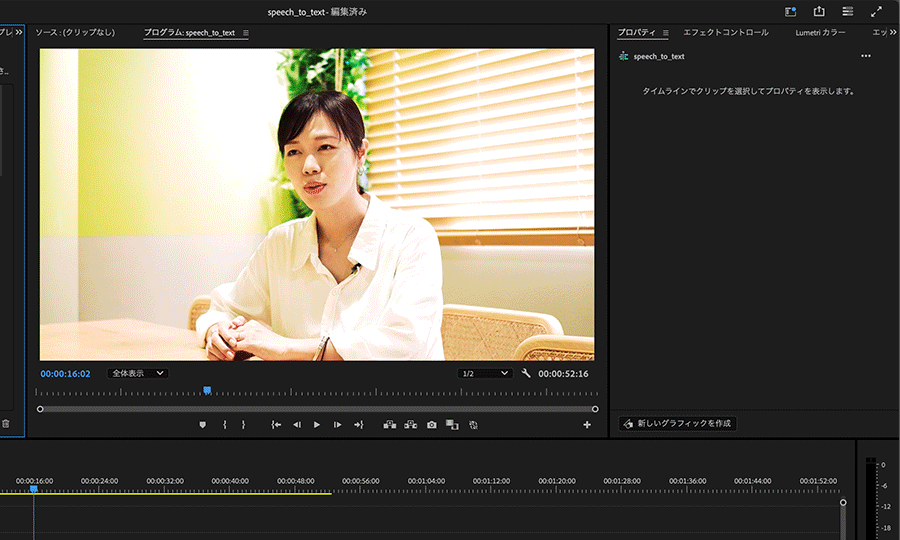Click timeline ruler at 00:01:36:00
The height and width of the screenshot is (540, 900).
688,481
